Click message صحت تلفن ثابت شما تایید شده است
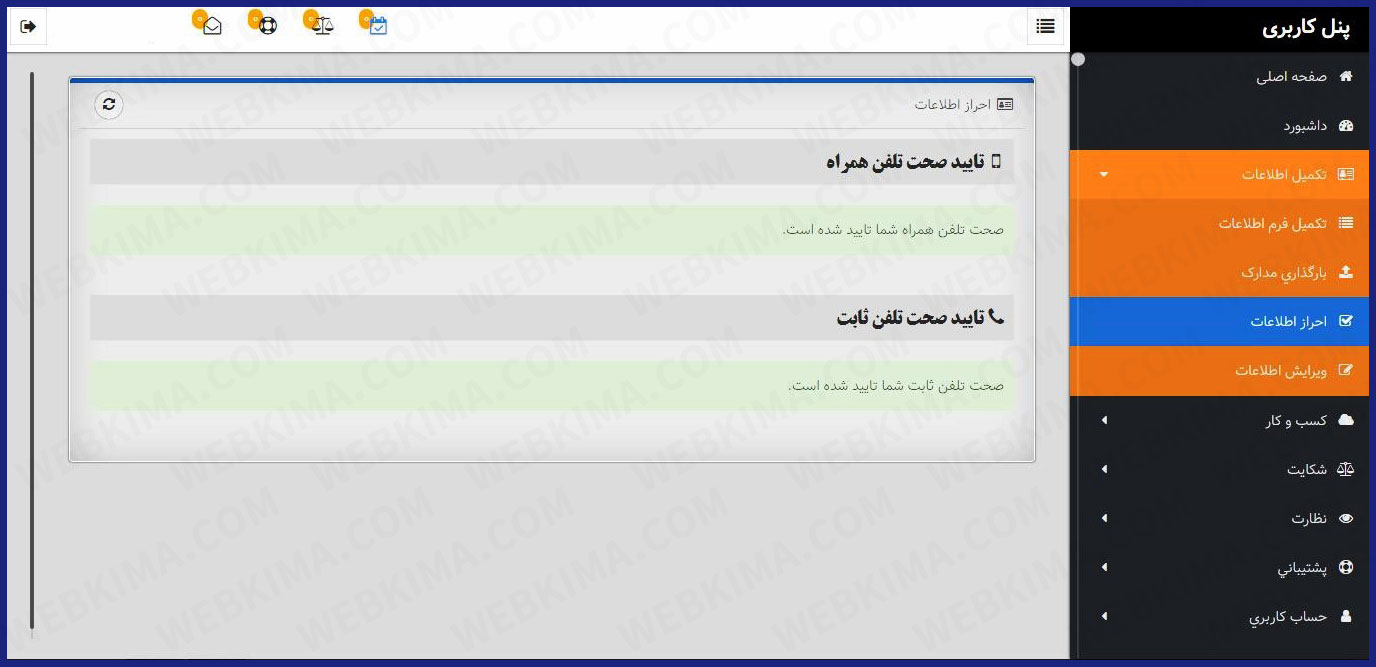 [896, 385]
